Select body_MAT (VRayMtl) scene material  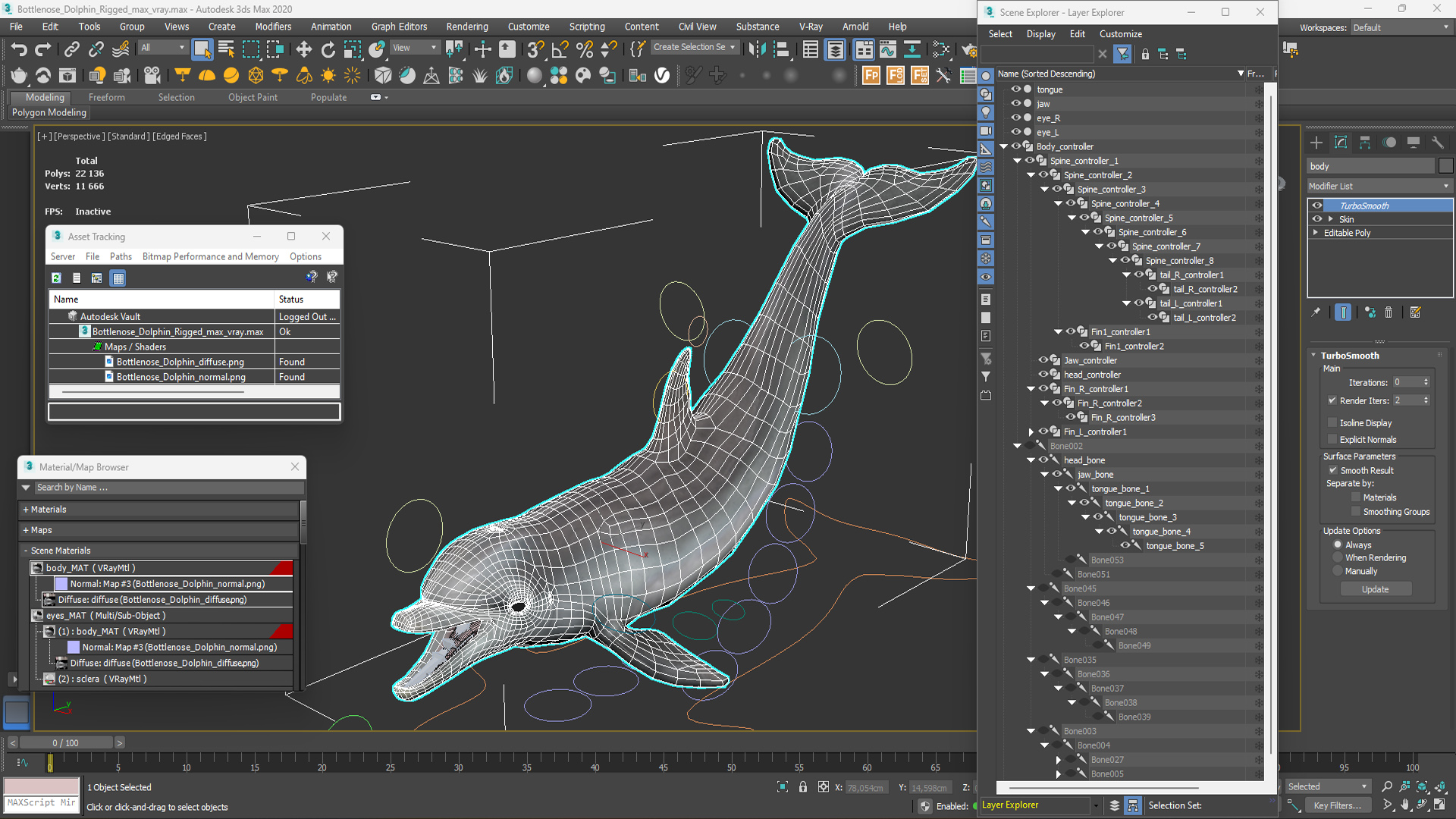coord(162,568)
